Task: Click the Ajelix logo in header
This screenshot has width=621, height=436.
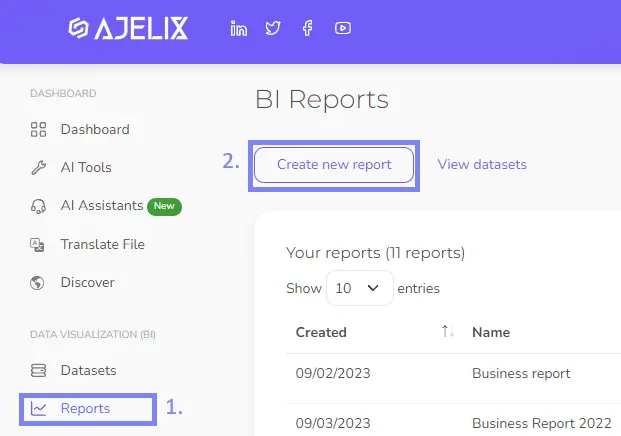Action: (128, 28)
